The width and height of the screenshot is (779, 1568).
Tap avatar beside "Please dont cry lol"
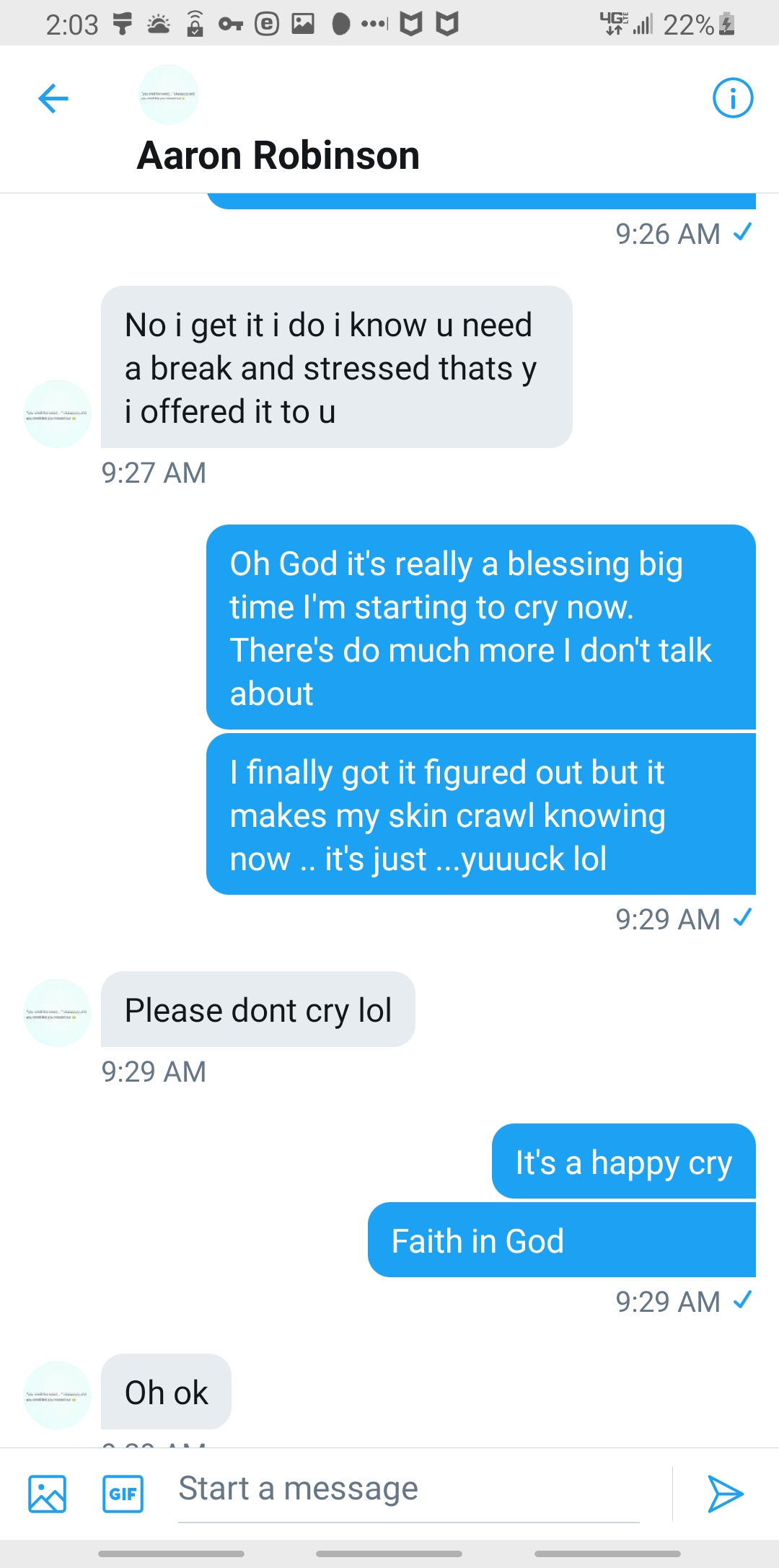58,1012
